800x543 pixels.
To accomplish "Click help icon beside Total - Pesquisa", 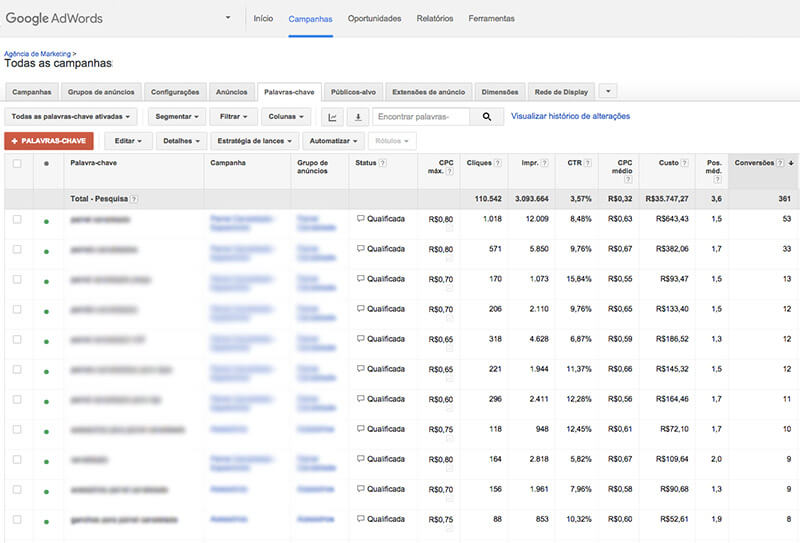I will tap(134, 200).
